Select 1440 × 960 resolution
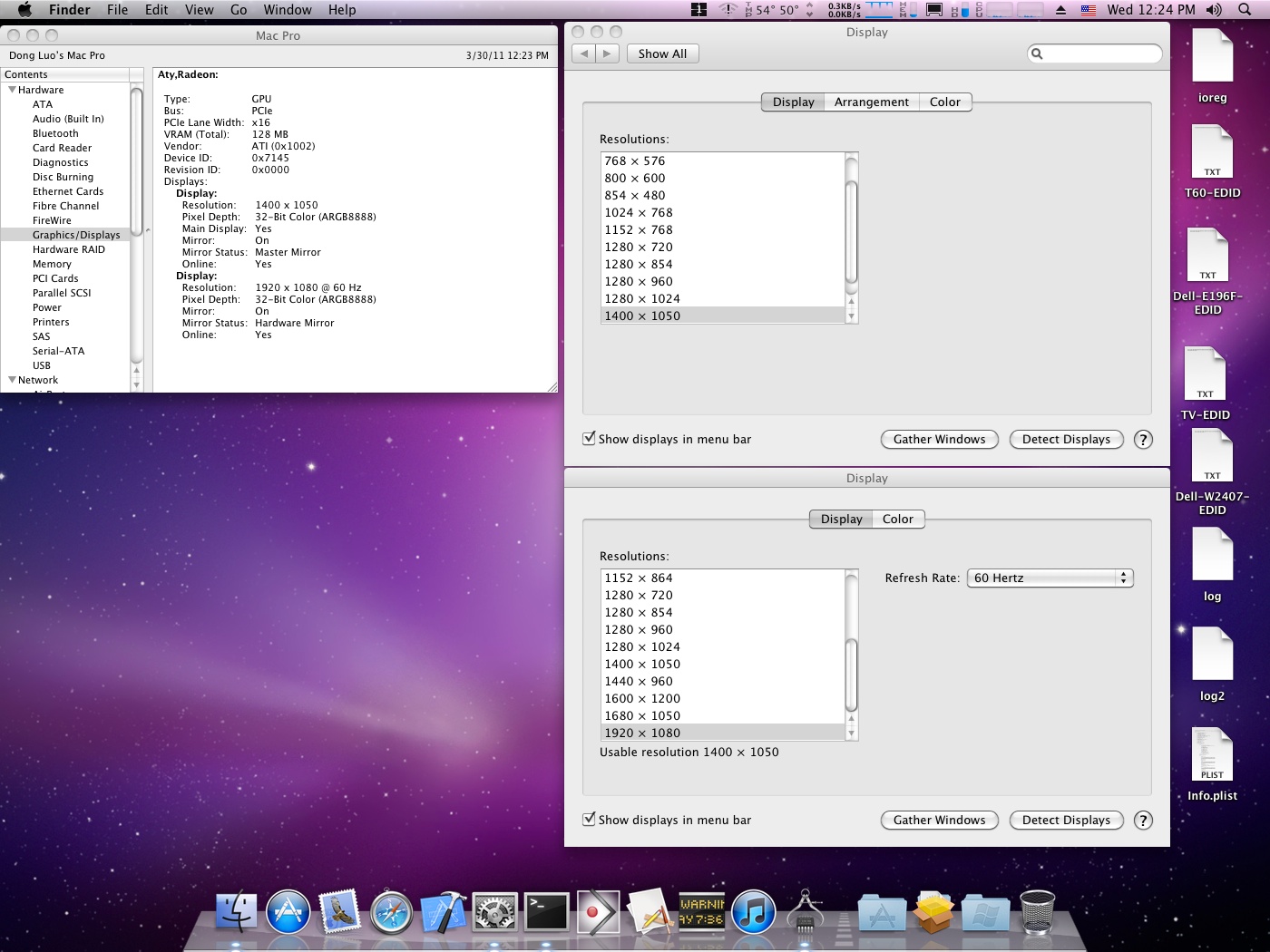 point(723,681)
